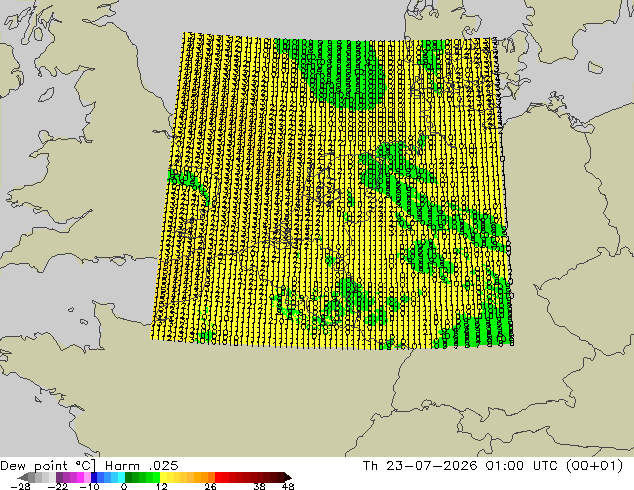The height and width of the screenshot is (490, 634).
Task: Click the '38' legend label
Action: point(259,486)
